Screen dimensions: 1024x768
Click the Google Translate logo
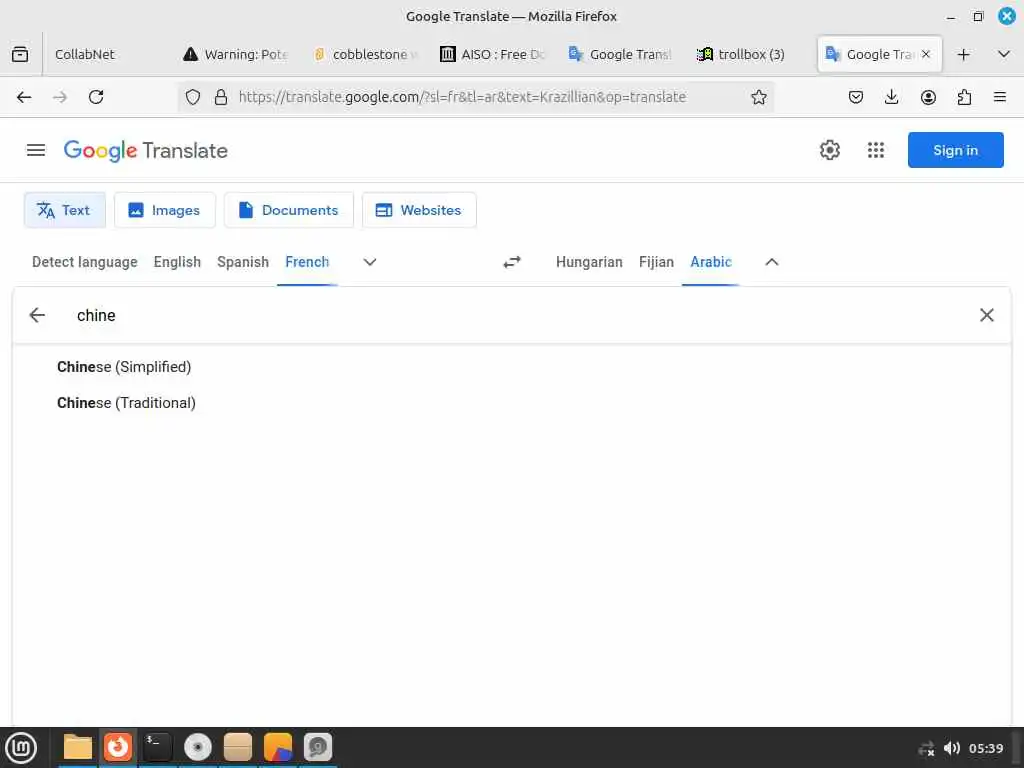[146, 150]
